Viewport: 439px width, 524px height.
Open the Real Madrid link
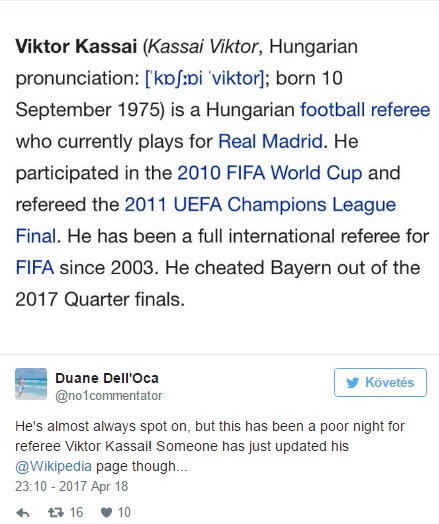coord(270,141)
